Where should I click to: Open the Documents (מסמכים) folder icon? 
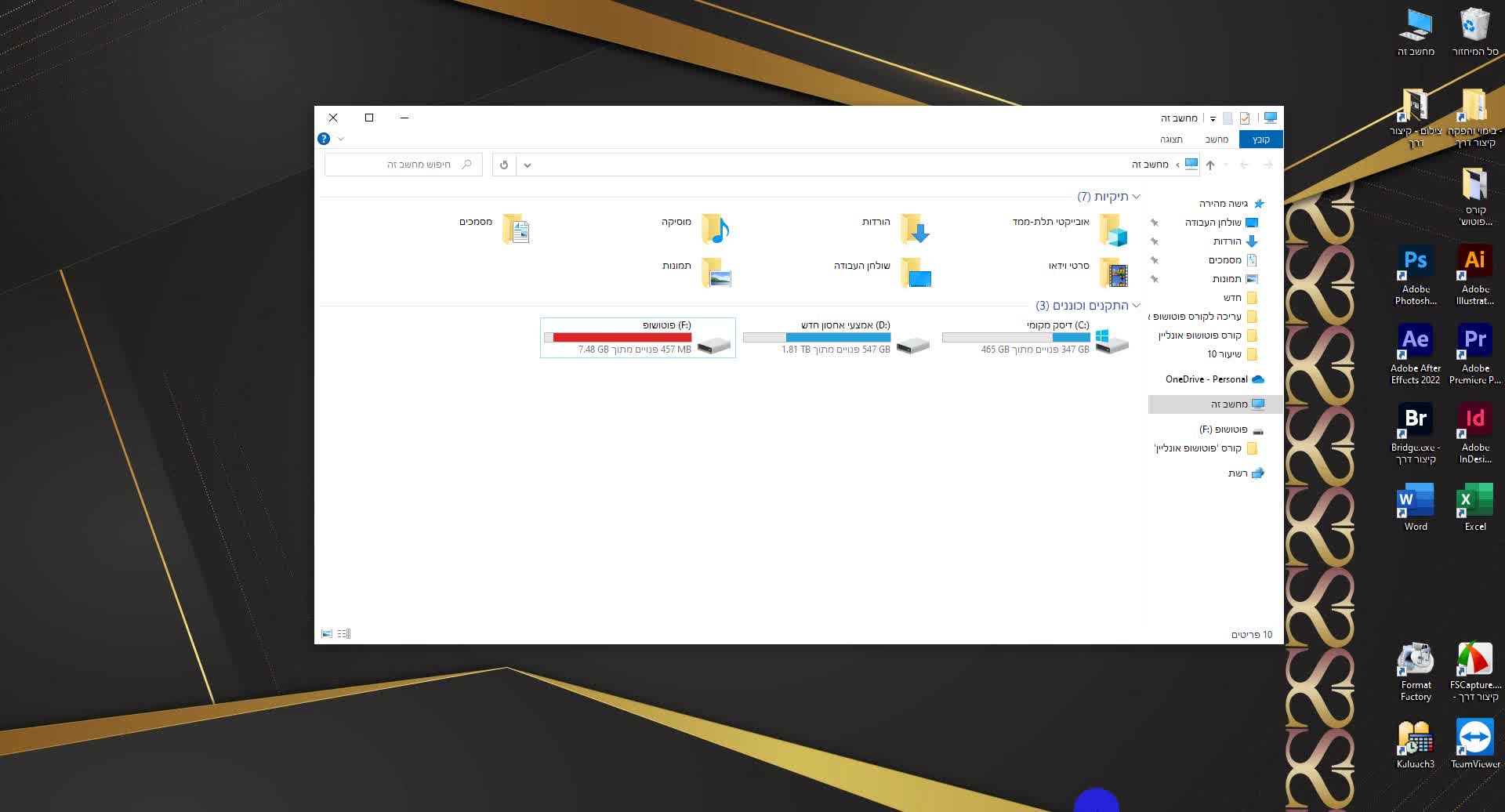click(516, 229)
